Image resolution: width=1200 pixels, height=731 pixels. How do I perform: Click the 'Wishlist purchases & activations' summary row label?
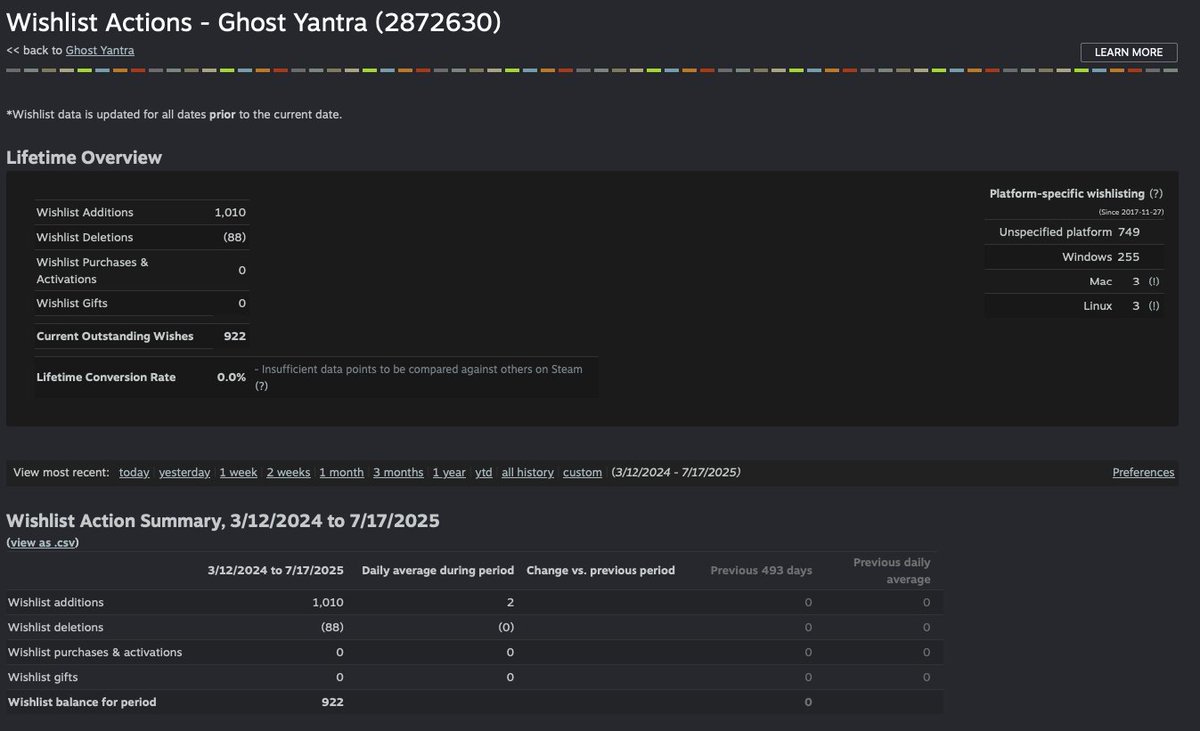coord(95,652)
